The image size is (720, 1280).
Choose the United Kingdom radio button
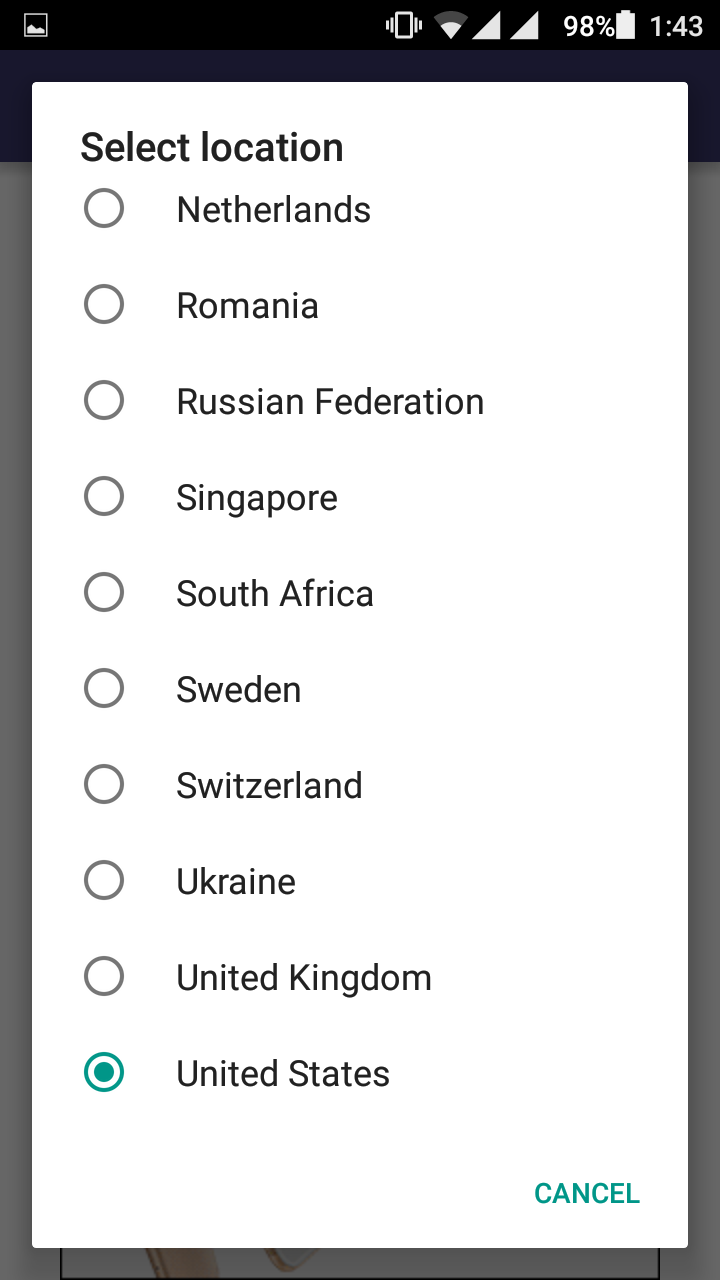click(x=104, y=977)
